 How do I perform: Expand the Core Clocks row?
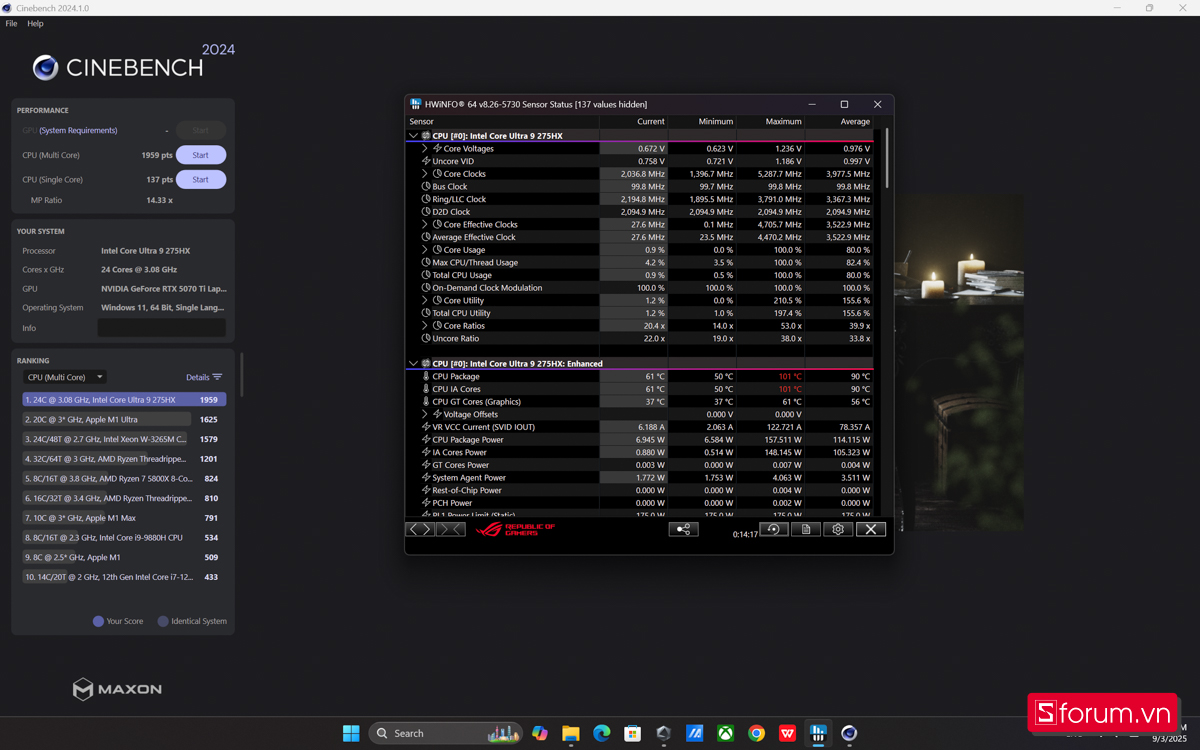[425, 174]
